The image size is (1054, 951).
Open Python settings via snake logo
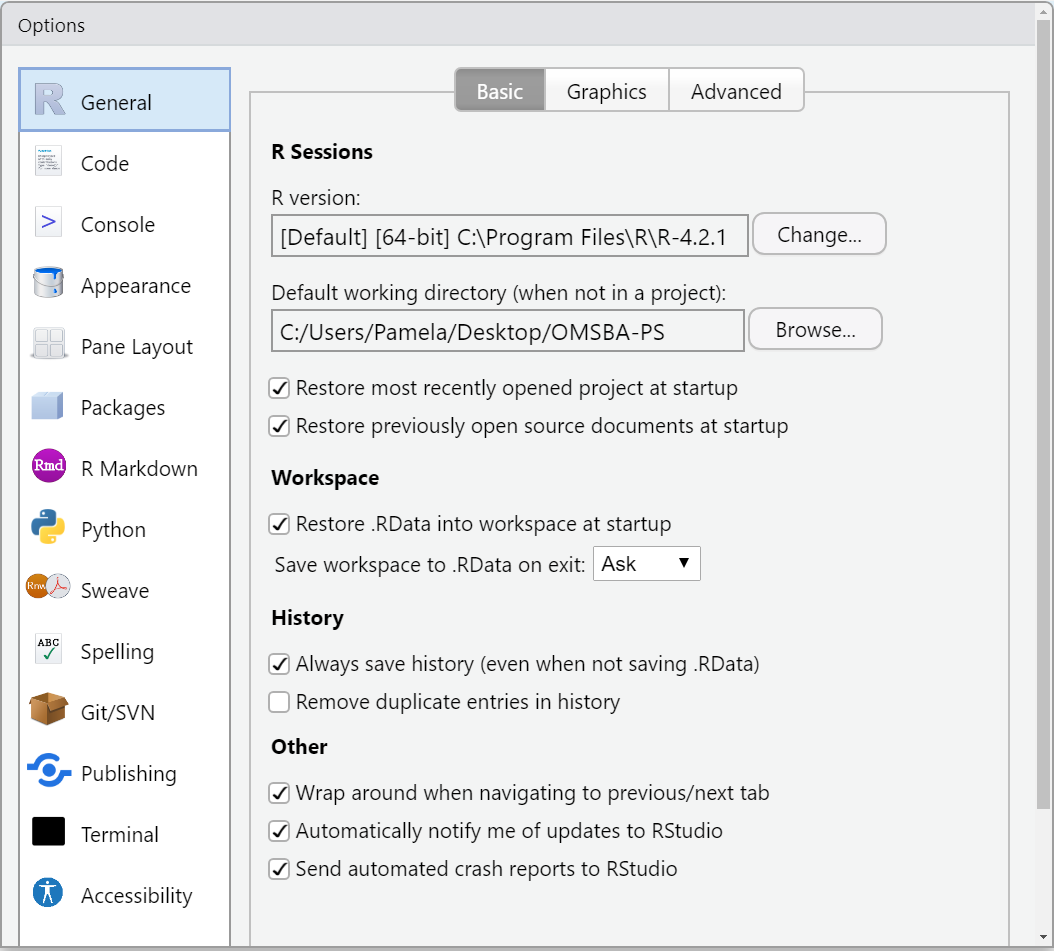click(48, 526)
